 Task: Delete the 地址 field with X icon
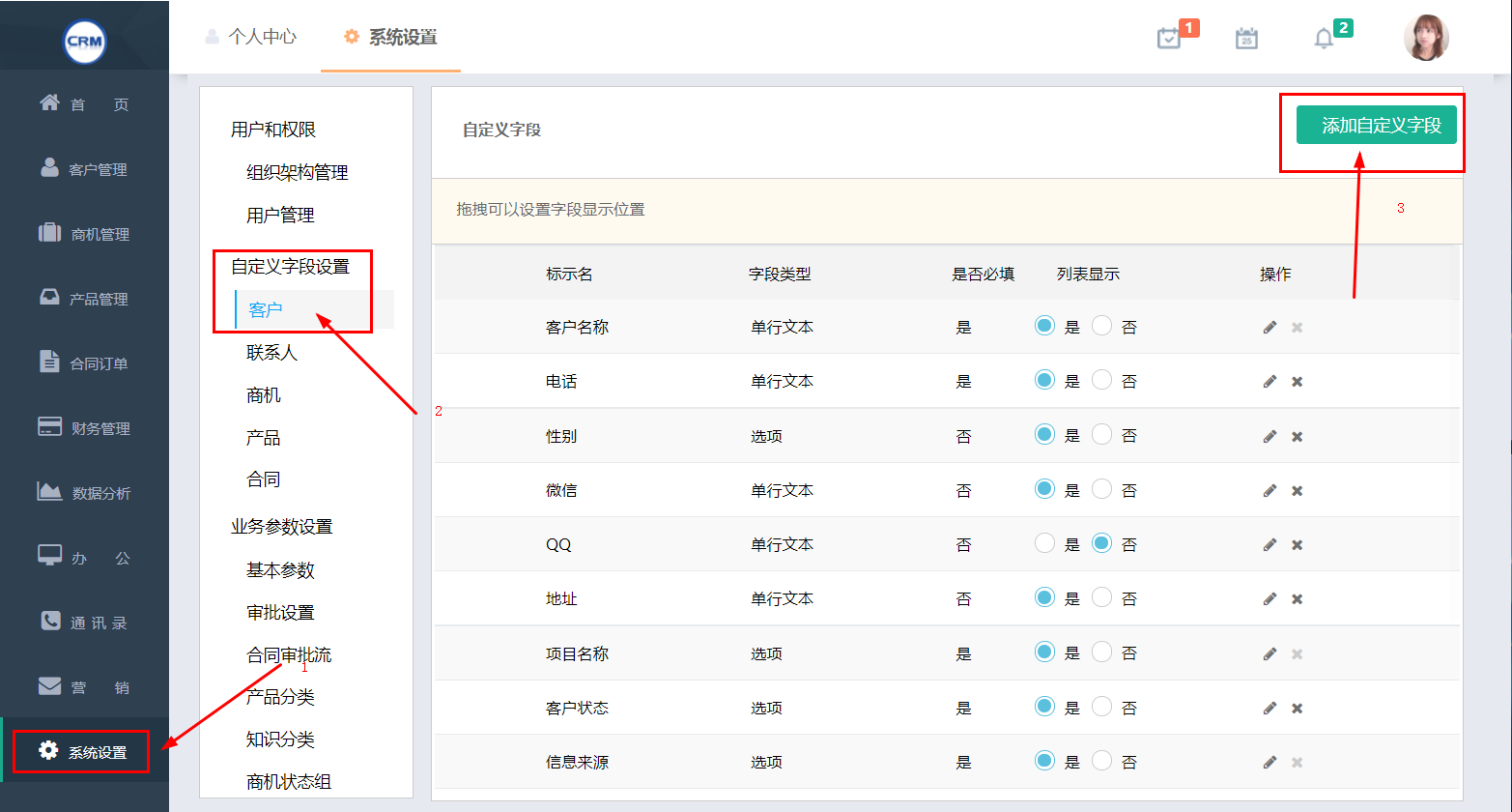tap(1298, 599)
